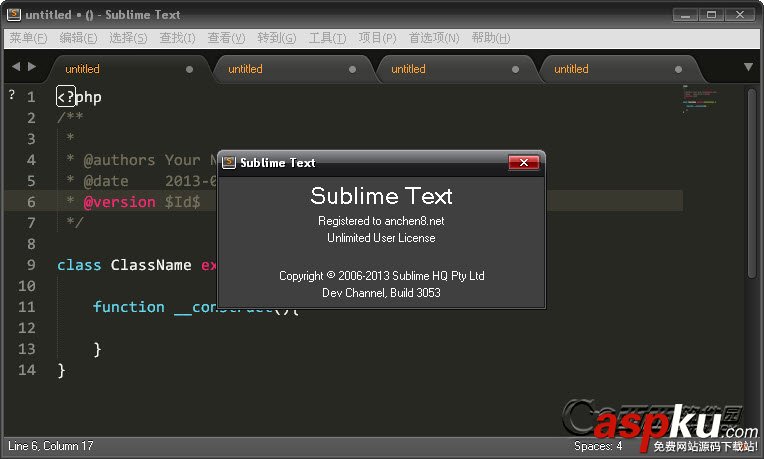
Task: Click the Sublime Text dialog title icon
Action: coord(229,162)
